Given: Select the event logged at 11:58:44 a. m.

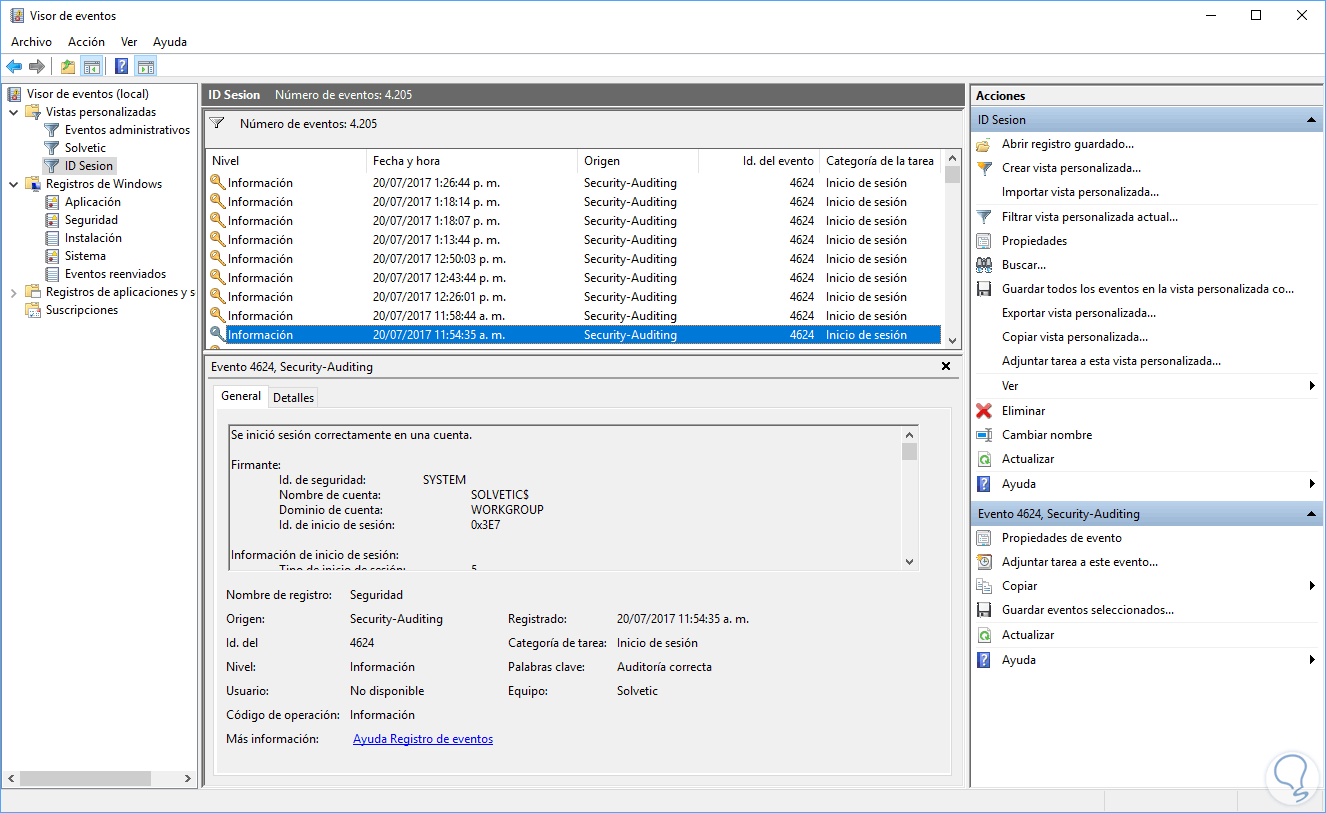Looking at the screenshot, I should [573, 316].
